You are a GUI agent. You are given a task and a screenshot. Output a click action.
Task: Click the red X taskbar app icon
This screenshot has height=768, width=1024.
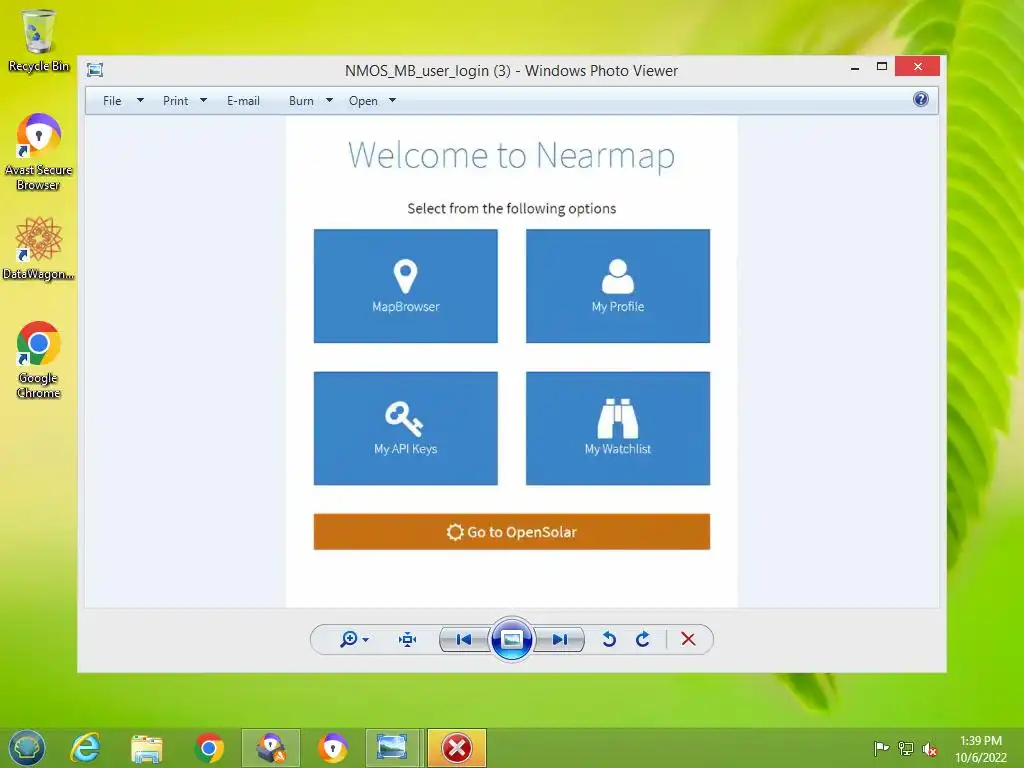(457, 748)
